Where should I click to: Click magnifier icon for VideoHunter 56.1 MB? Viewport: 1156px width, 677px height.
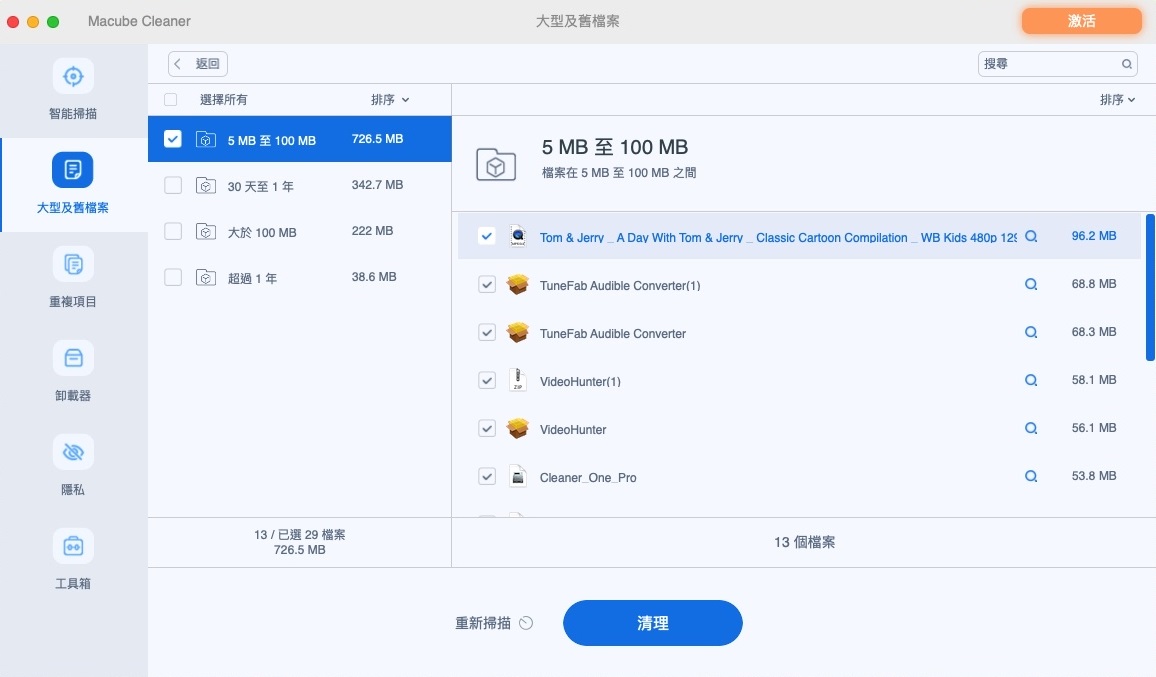click(1031, 428)
